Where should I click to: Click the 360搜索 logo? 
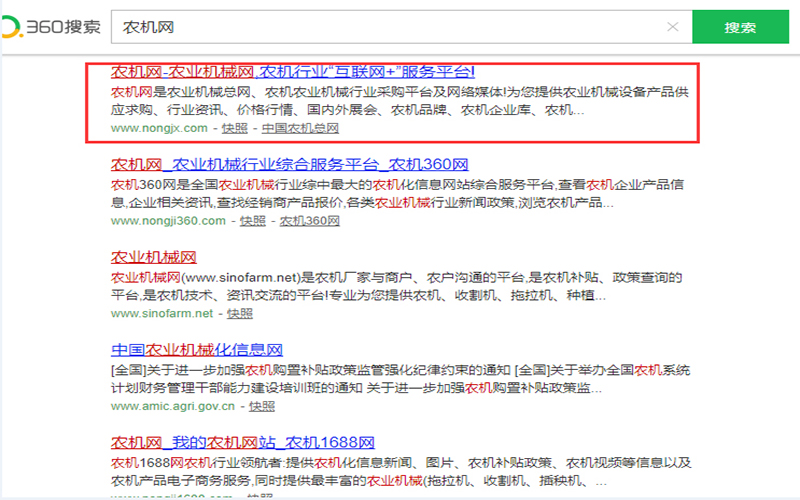(x=52, y=27)
